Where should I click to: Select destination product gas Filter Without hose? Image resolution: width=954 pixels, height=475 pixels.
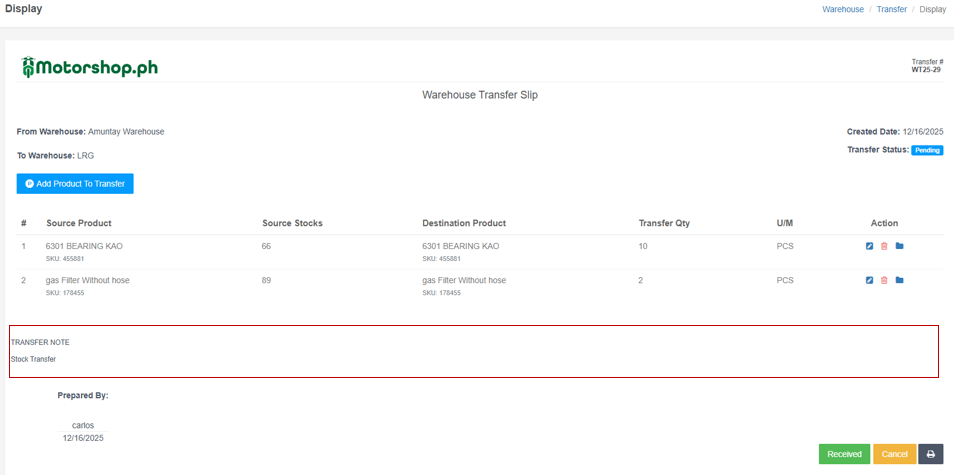point(464,280)
